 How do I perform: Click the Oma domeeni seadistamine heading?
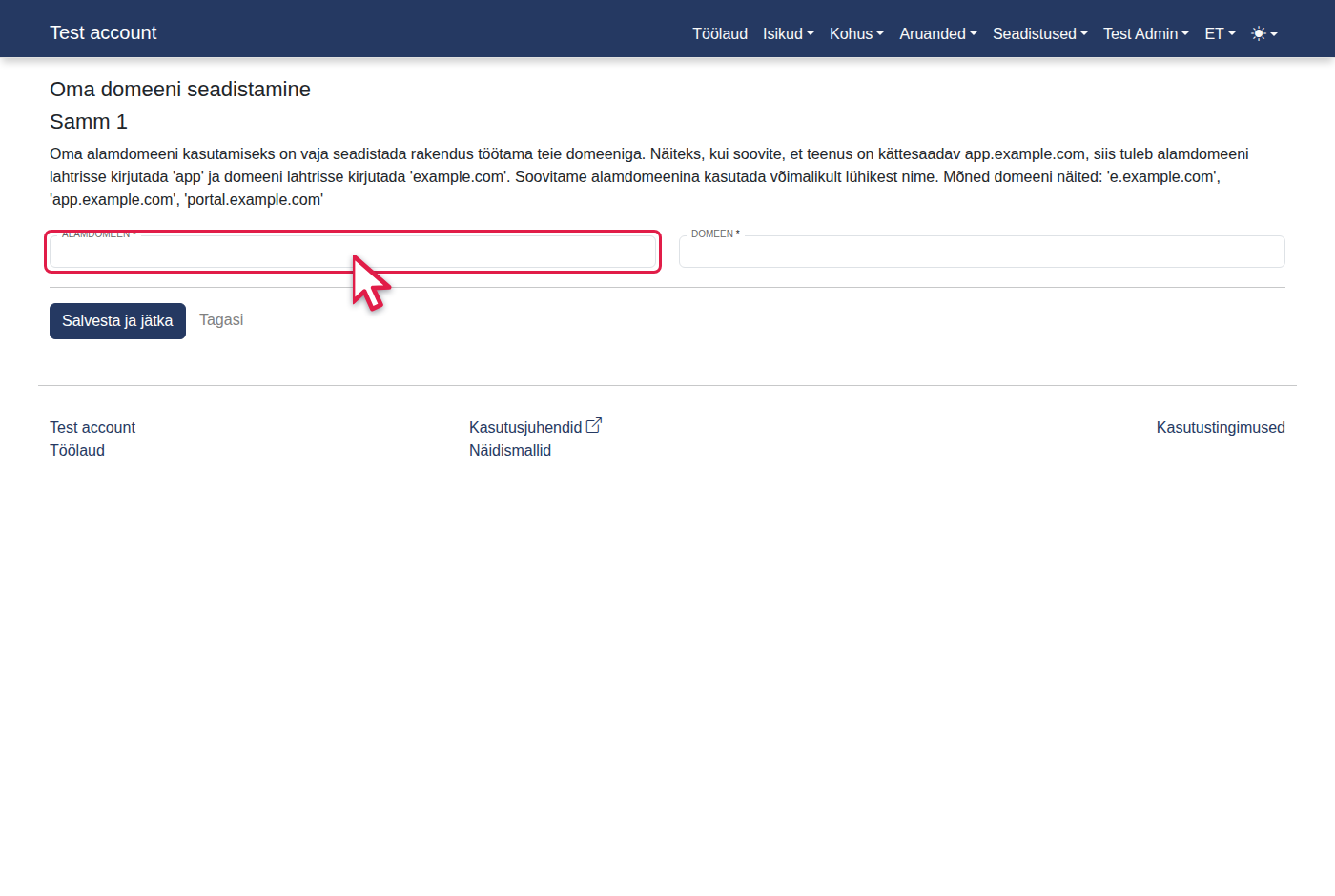tap(180, 90)
